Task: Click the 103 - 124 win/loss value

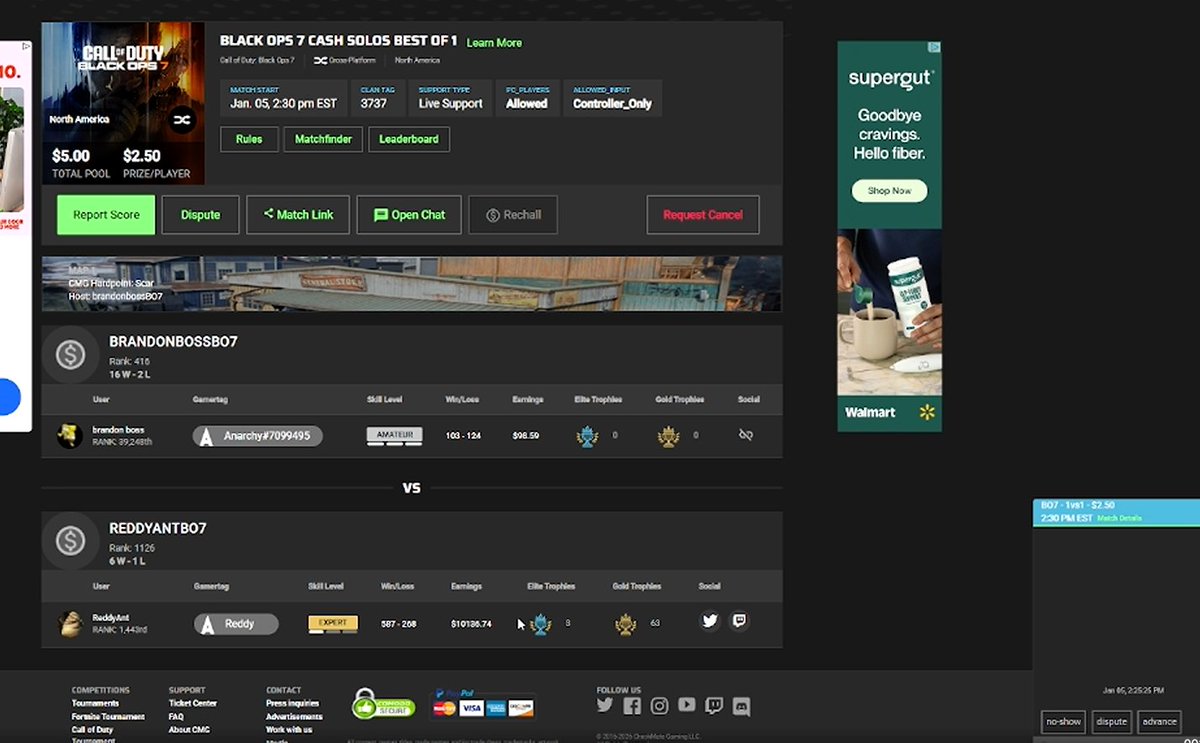Action: click(x=462, y=436)
